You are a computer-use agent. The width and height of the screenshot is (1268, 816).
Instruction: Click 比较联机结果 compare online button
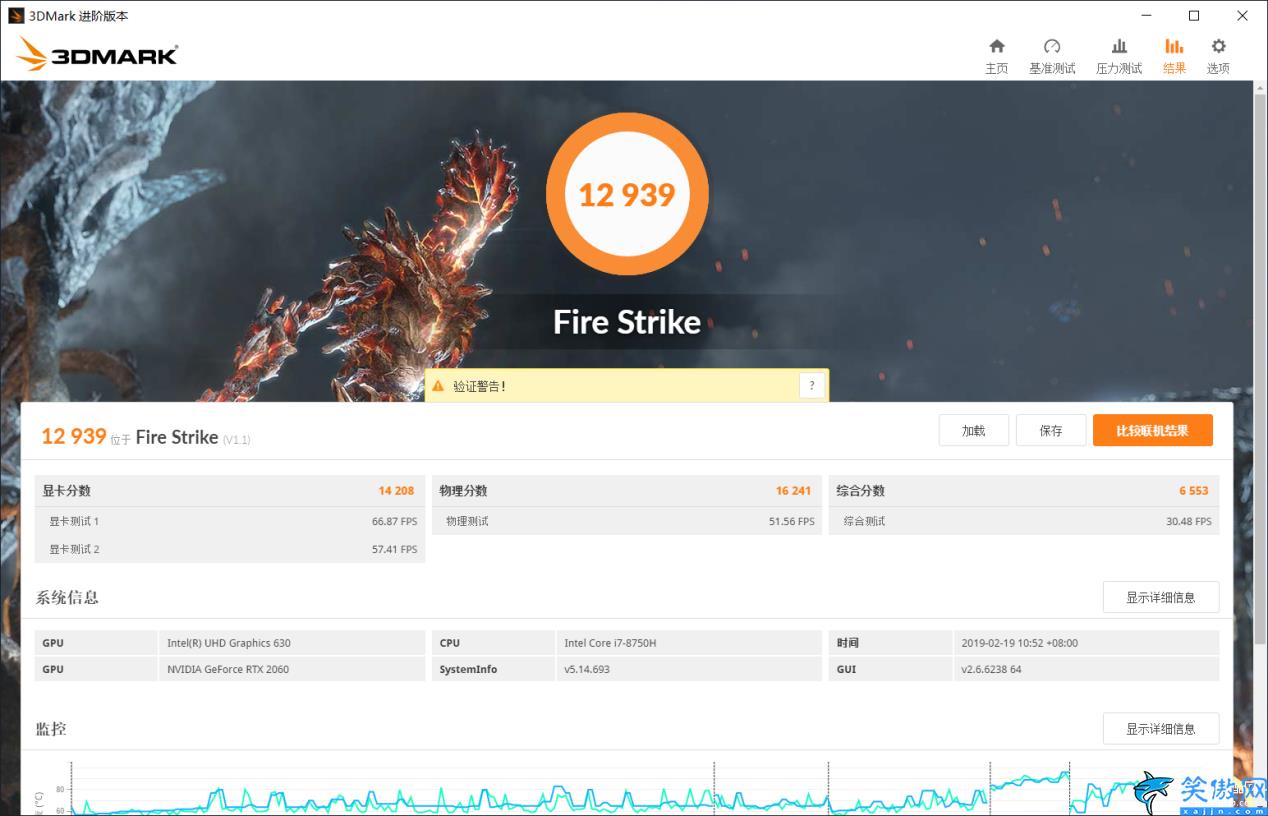click(x=1153, y=431)
